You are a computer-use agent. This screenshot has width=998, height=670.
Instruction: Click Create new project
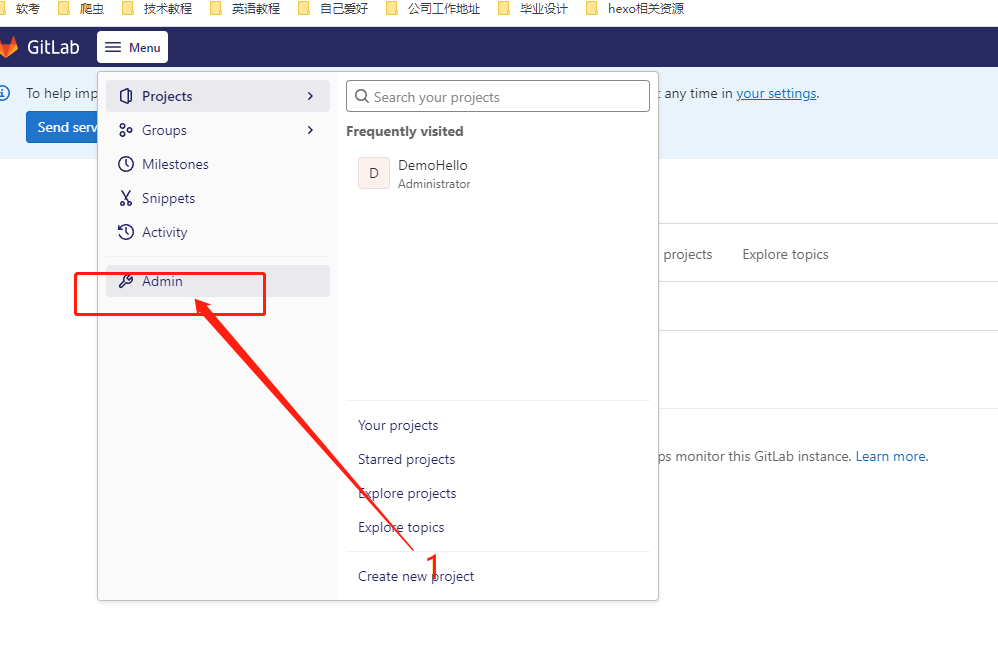point(416,576)
